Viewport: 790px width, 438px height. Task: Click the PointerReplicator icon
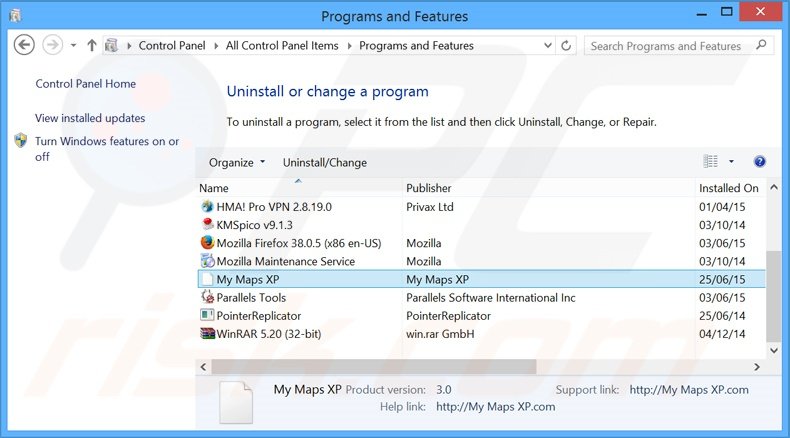tap(207, 315)
